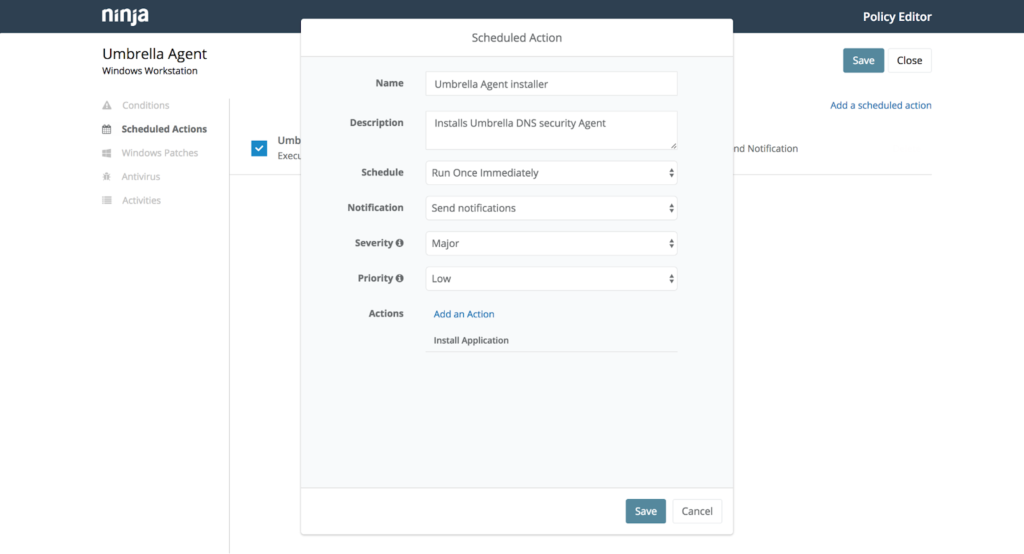Save the scheduled action dialog

[x=645, y=511]
